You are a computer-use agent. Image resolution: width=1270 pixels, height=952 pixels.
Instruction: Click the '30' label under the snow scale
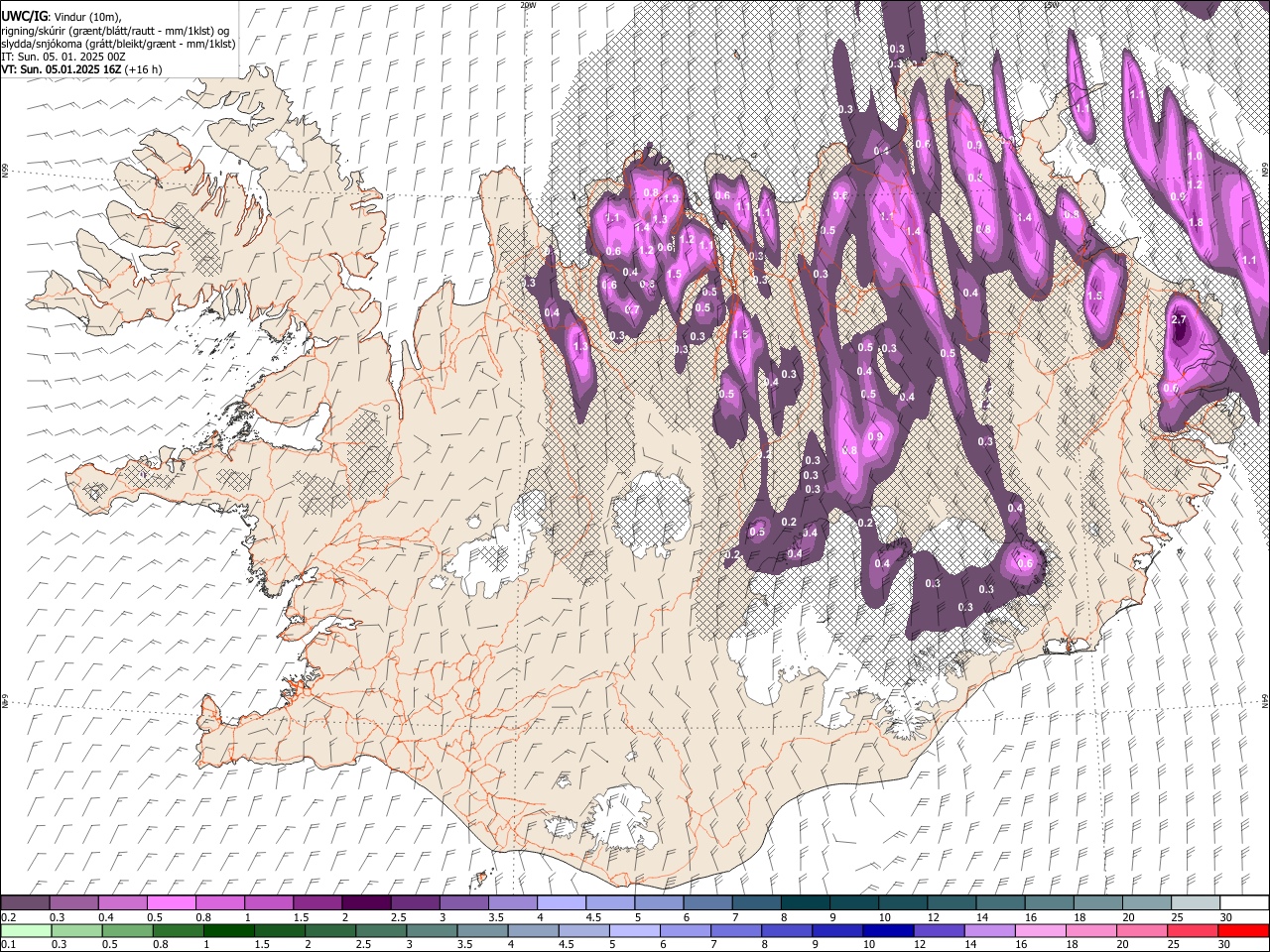tap(1226, 917)
